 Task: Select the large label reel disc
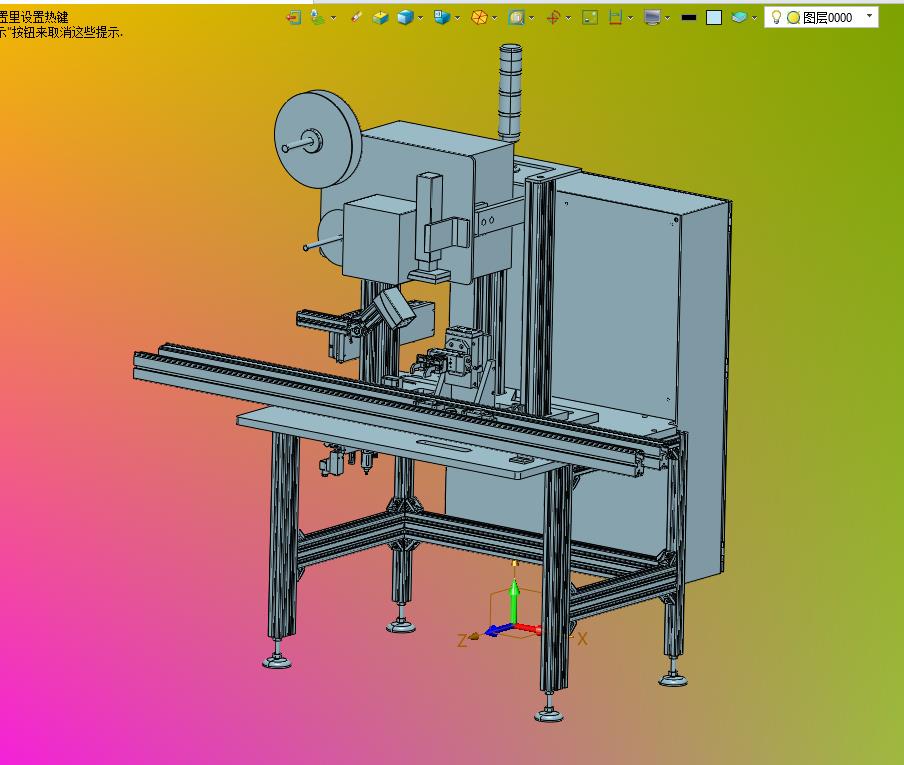(317, 138)
